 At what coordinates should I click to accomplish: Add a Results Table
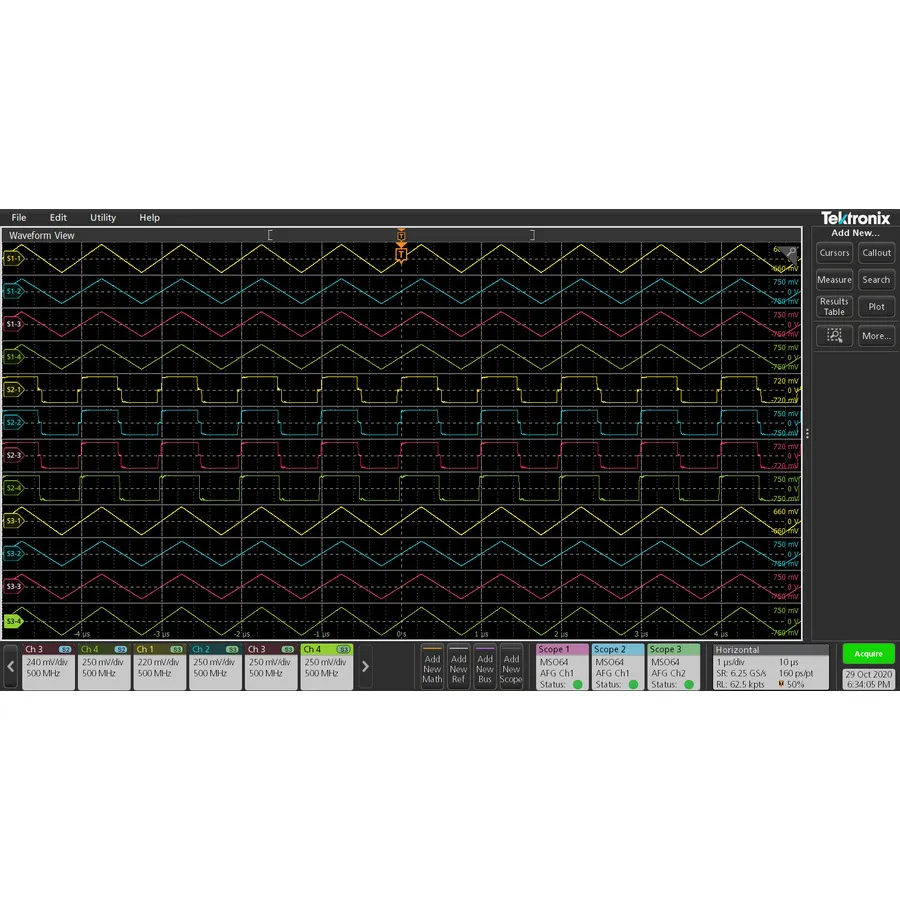tap(834, 306)
